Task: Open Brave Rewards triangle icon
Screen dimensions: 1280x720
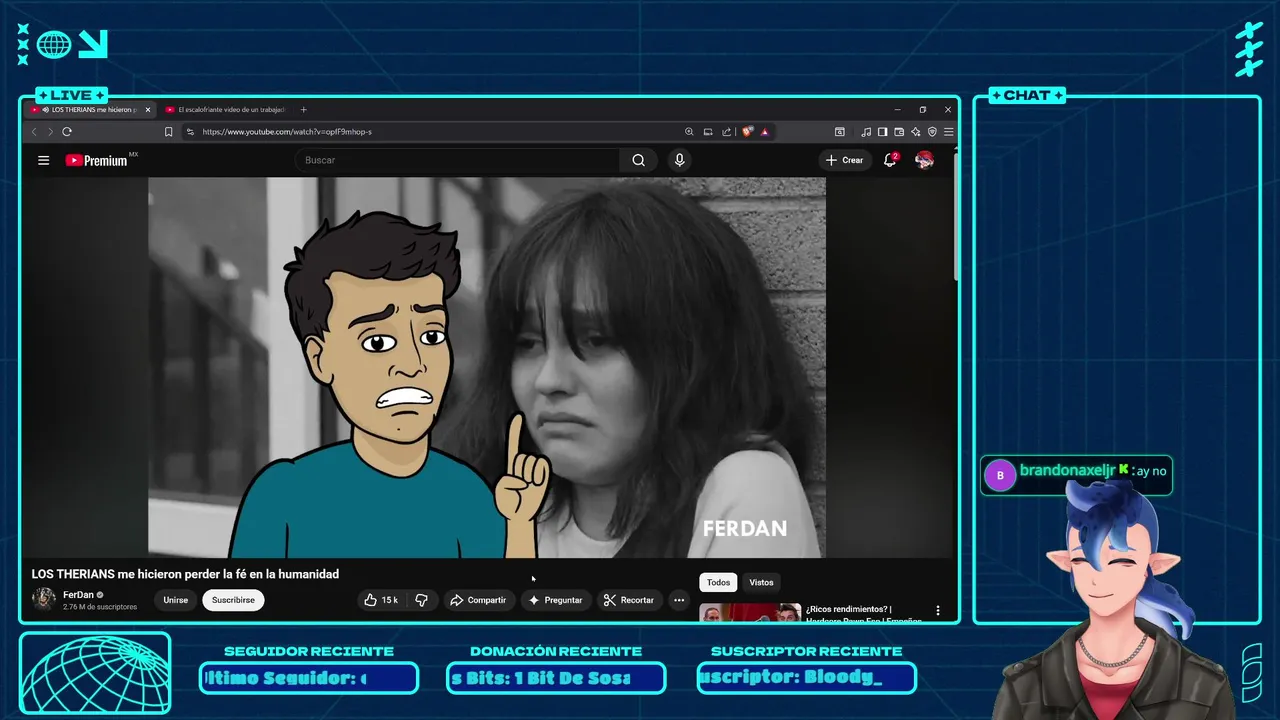Action: point(764,131)
